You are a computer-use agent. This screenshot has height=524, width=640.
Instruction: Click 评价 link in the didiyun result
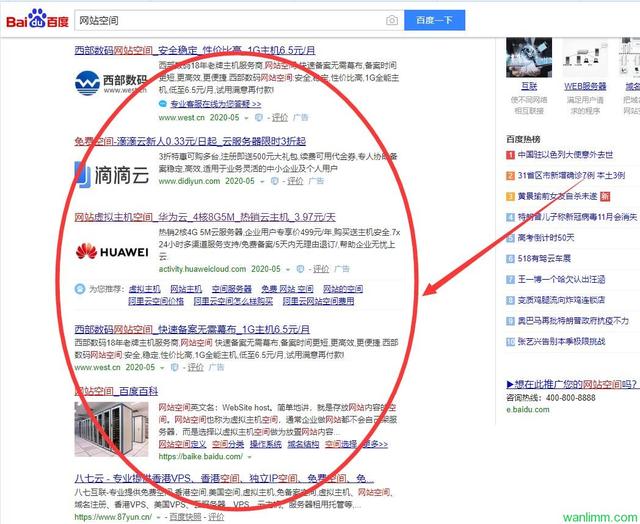coord(295,181)
